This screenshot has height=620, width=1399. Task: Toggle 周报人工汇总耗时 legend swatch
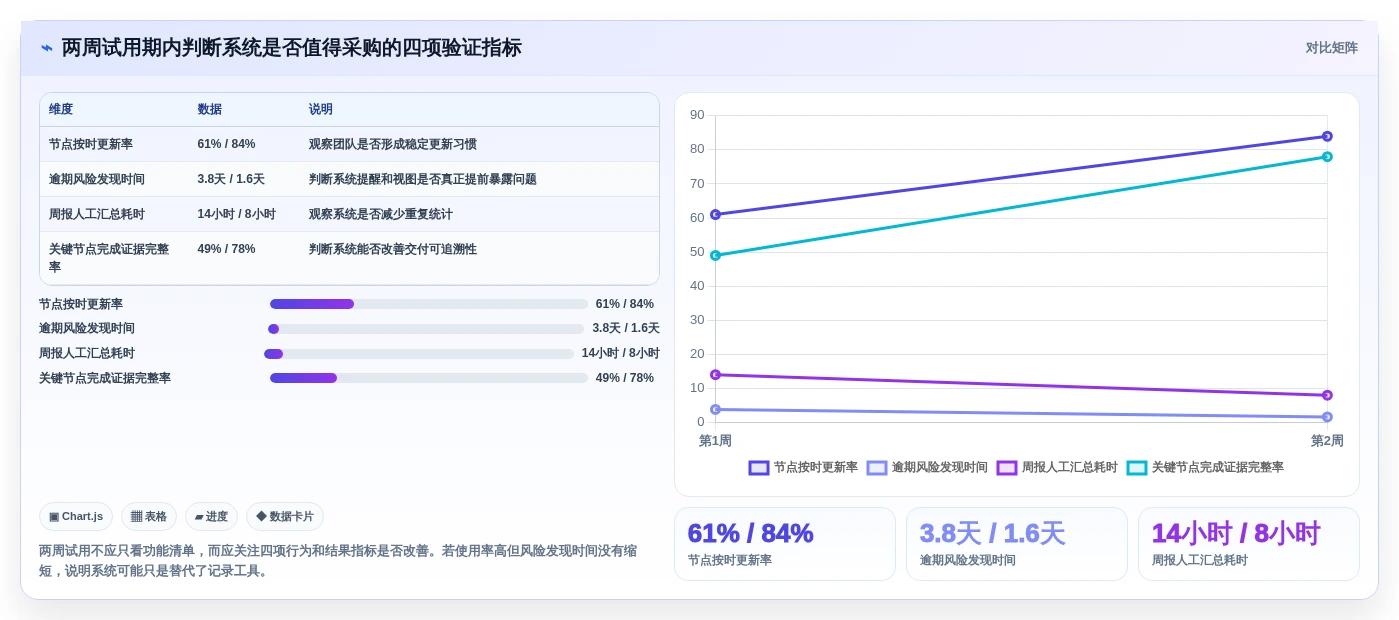click(1007, 468)
